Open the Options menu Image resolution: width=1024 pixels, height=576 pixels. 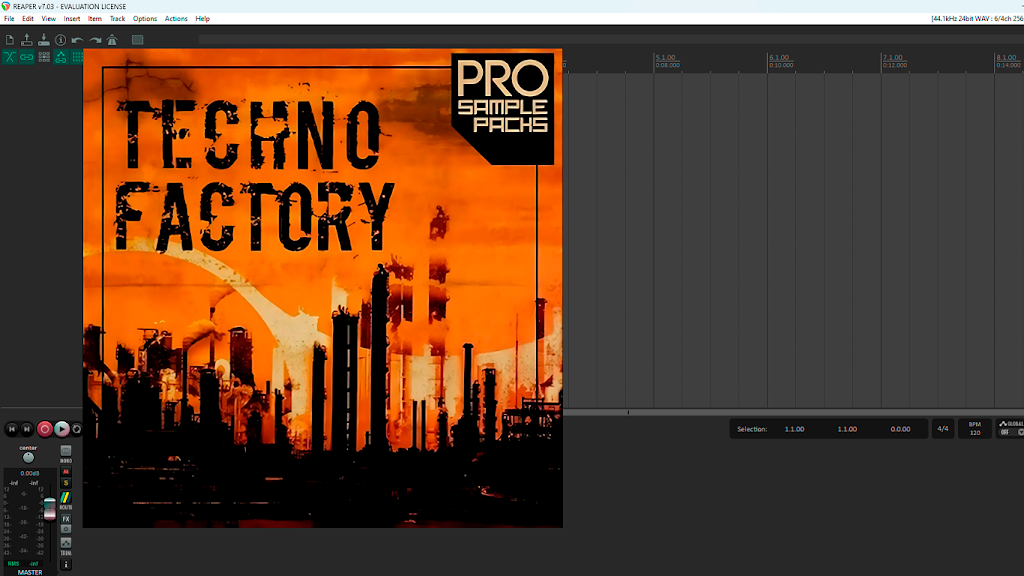145,19
